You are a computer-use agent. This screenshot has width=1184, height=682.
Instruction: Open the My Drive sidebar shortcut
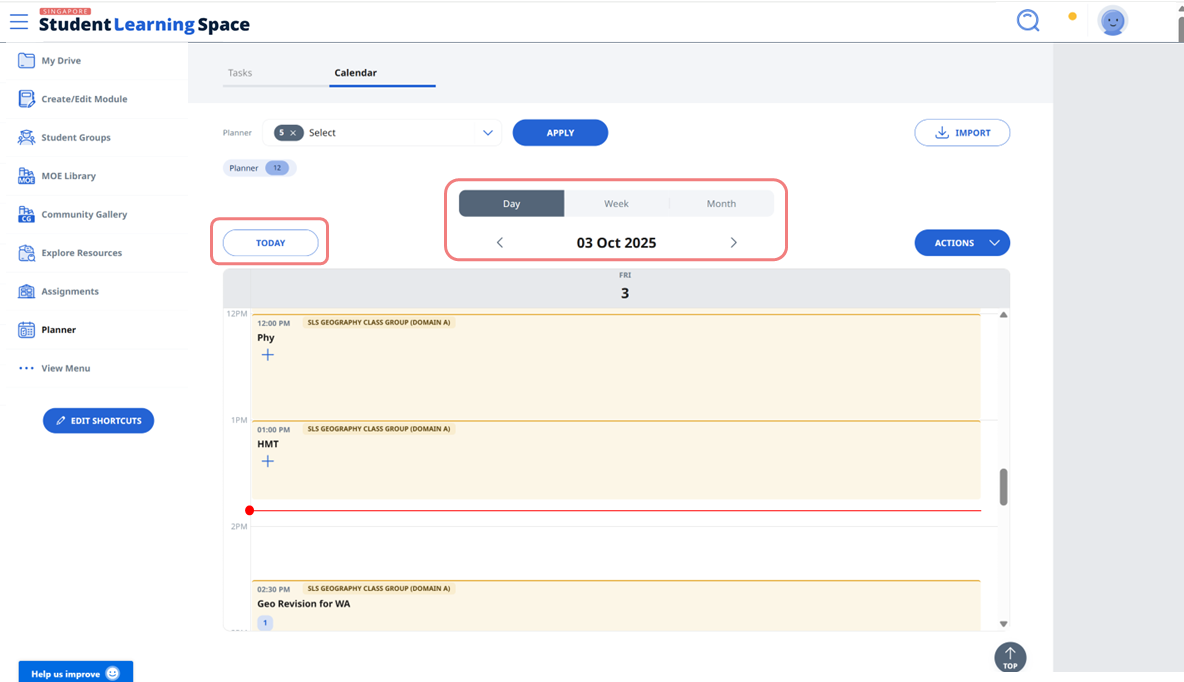[60, 60]
